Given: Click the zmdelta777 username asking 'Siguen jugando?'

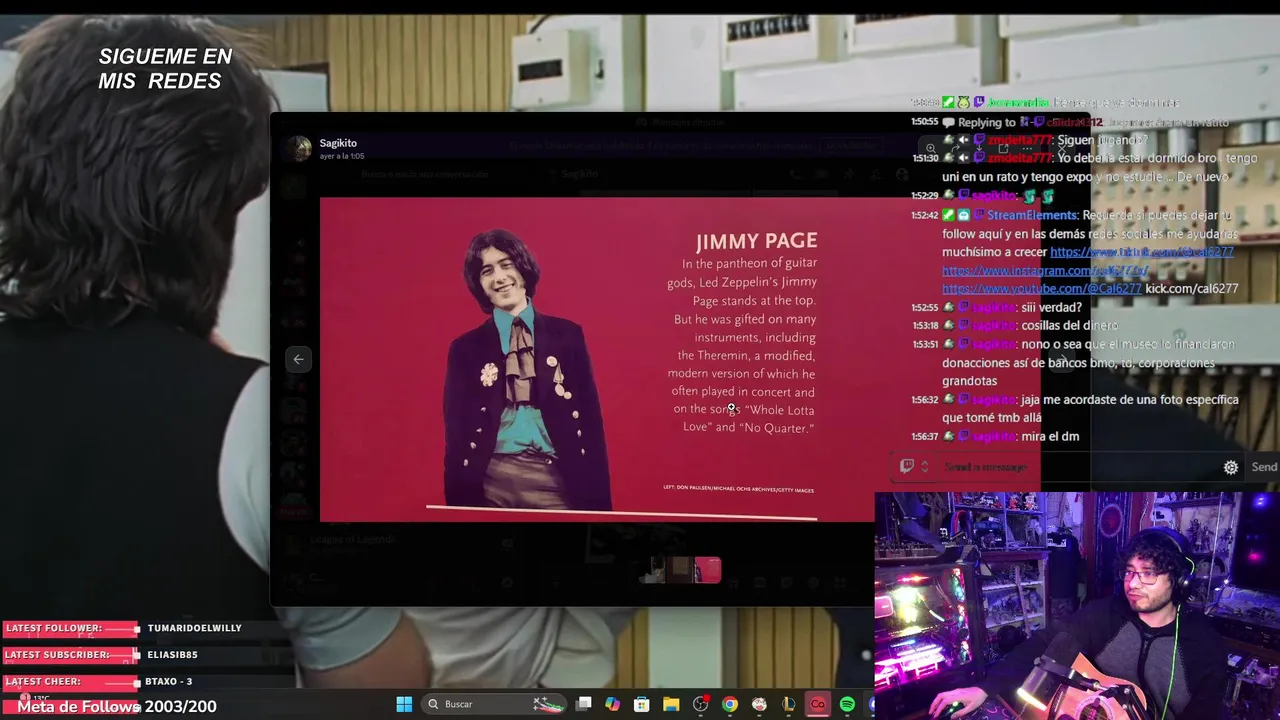Looking at the screenshot, I should pyautogui.click(x=1020, y=140).
